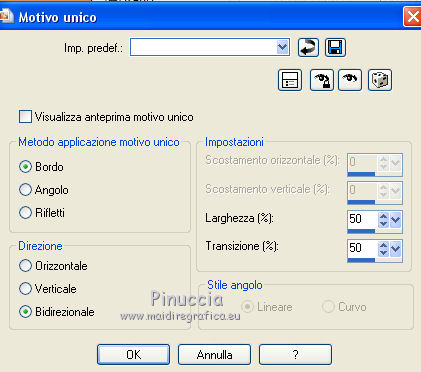Expand the Transizione value dropdown arrow
This screenshot has height=372, width=421.
[395, 249]
